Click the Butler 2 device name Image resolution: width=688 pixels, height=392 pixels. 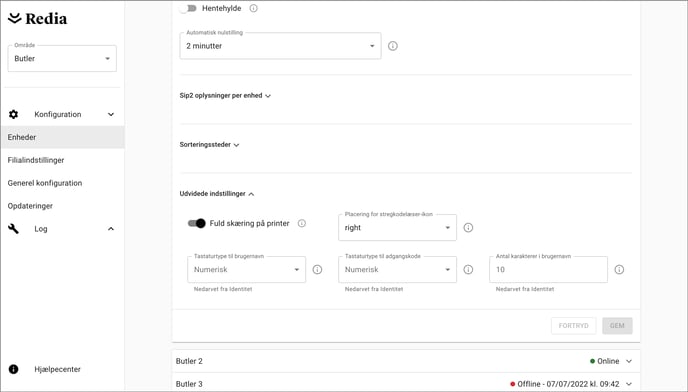[189, 361]
